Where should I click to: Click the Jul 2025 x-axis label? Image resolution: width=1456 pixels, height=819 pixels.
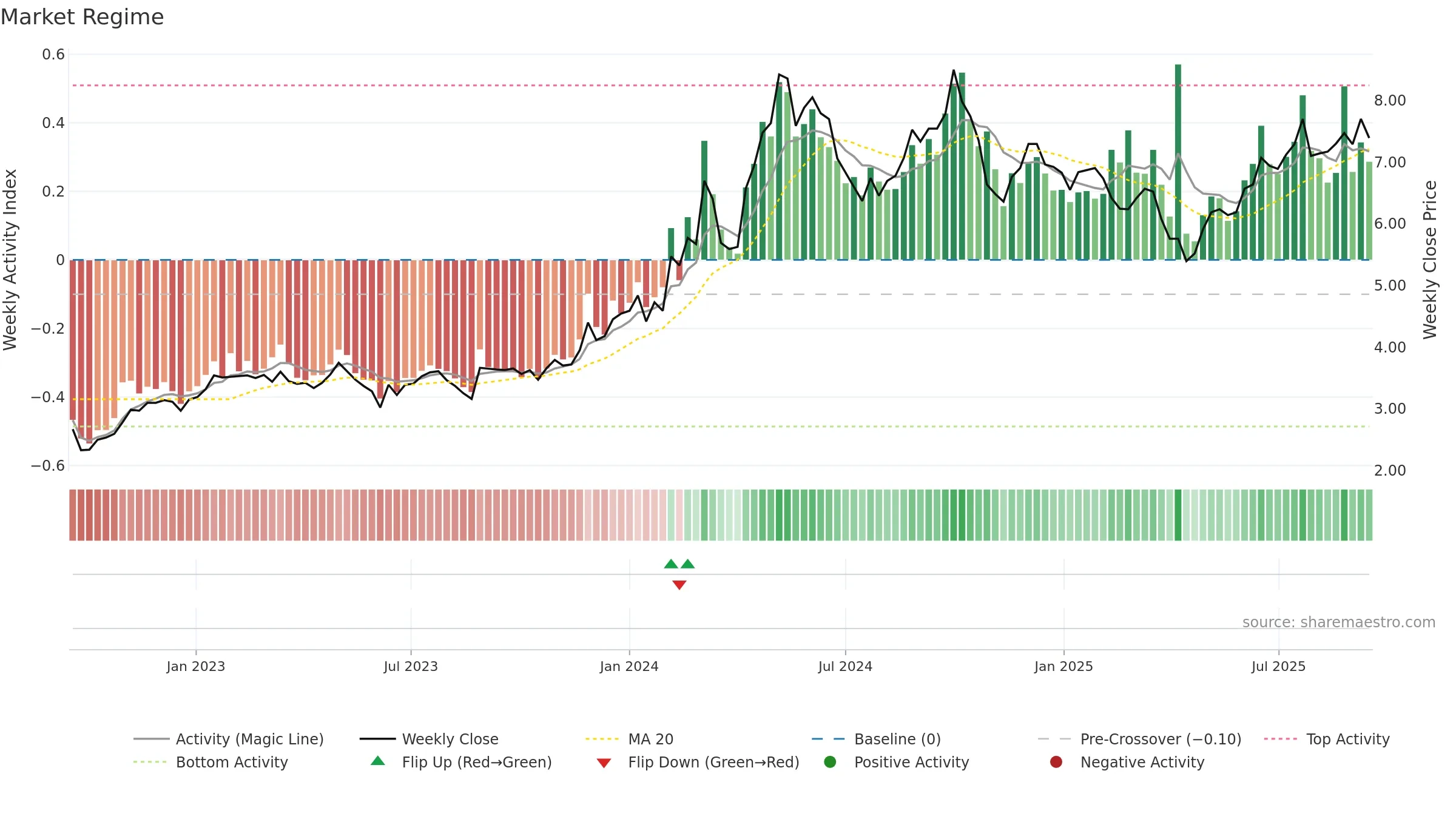[1278, 666]
